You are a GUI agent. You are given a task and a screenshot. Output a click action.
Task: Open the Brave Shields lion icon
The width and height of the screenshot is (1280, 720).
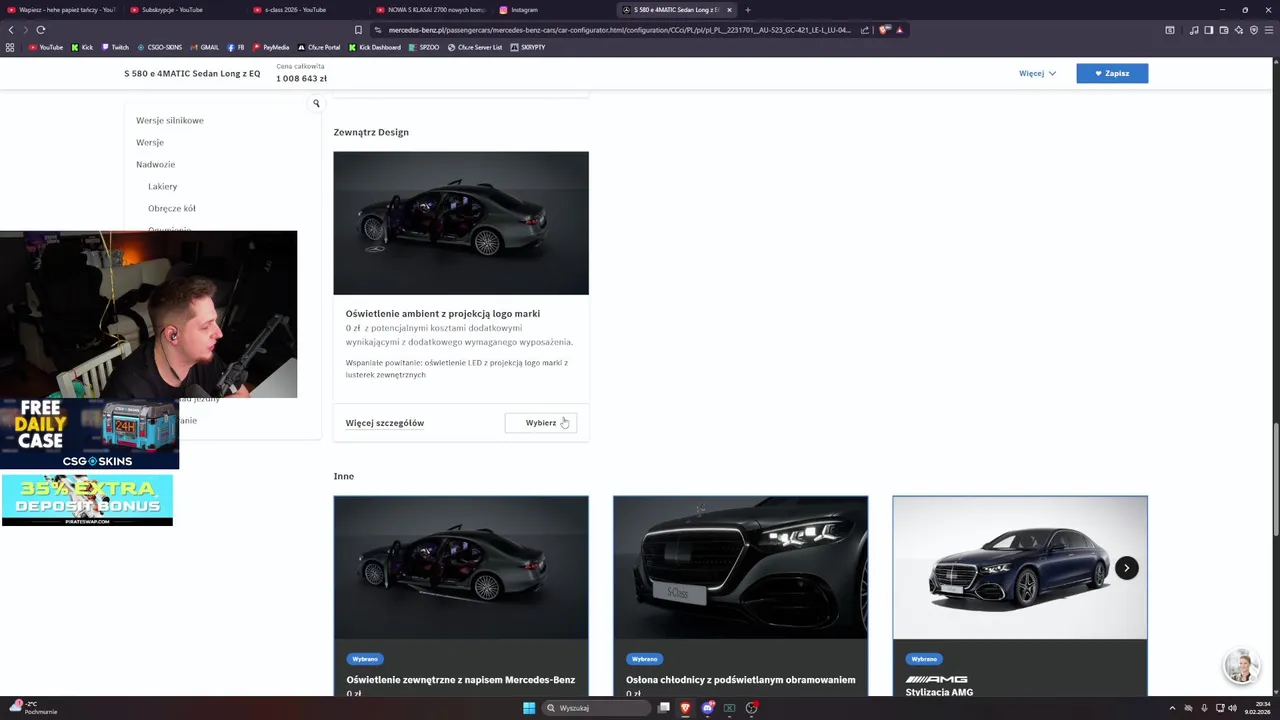click(x=884, y=30)
